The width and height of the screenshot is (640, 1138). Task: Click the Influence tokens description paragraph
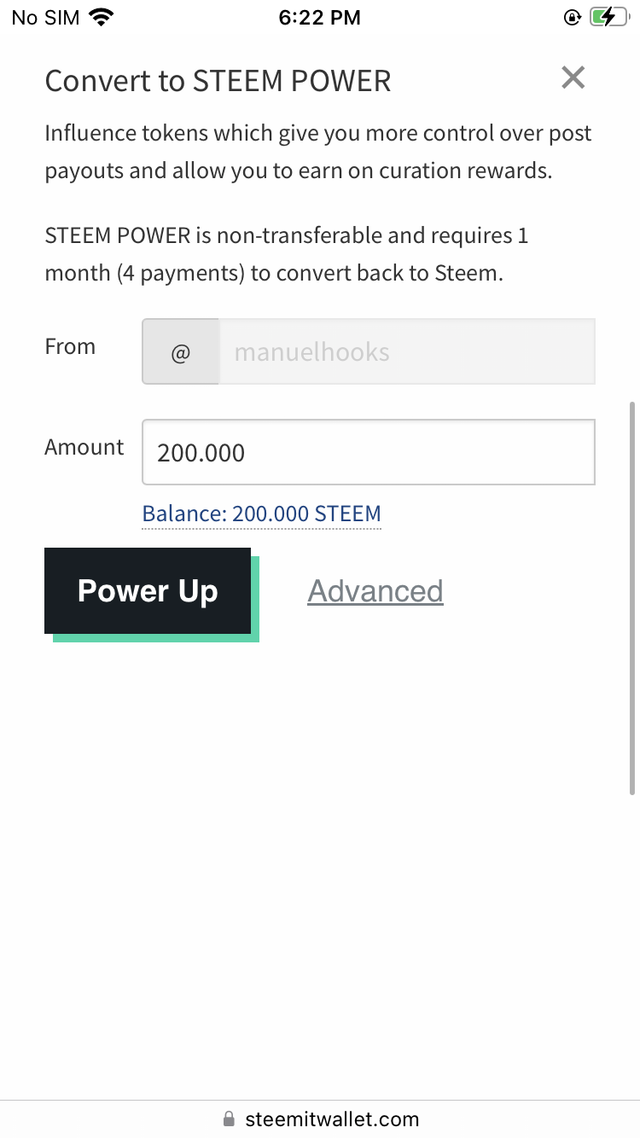coord(318,152)
